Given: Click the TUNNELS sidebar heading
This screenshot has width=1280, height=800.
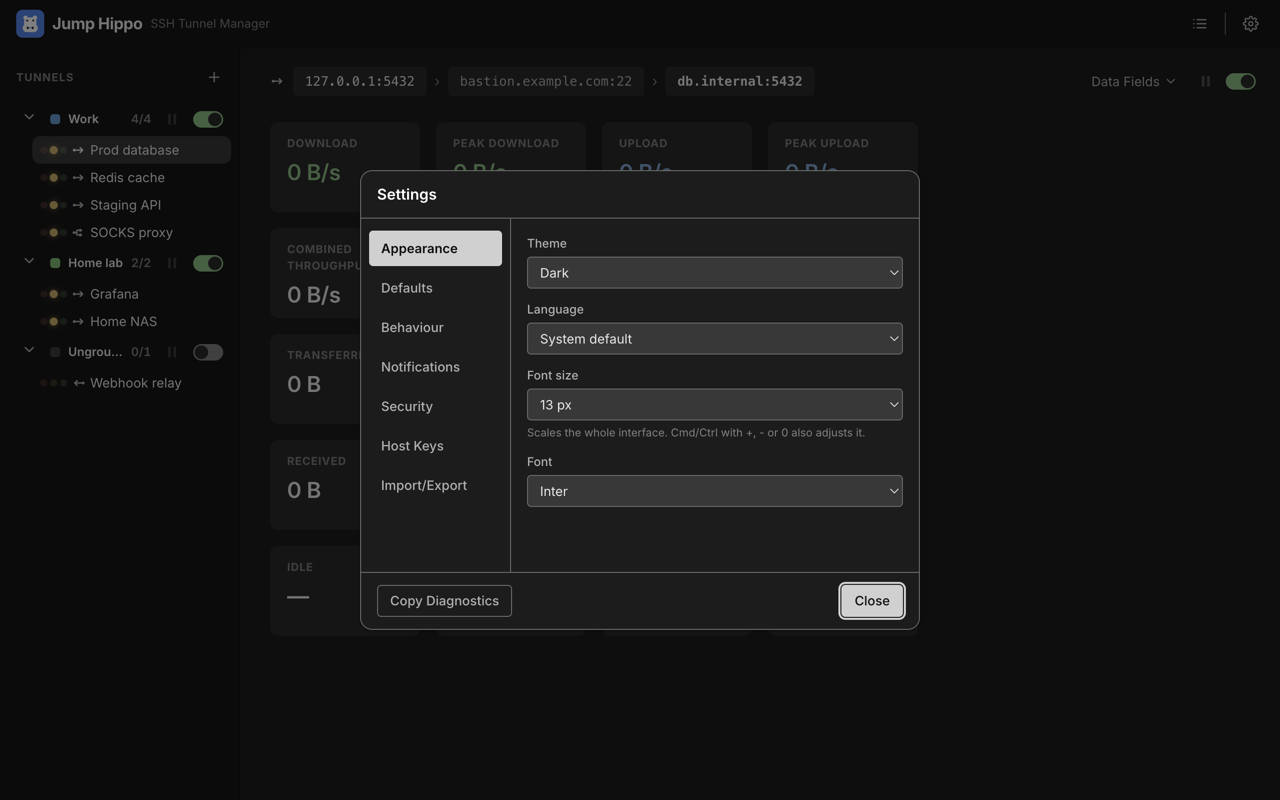Looking at the screenshot, I should pos(45,77).
